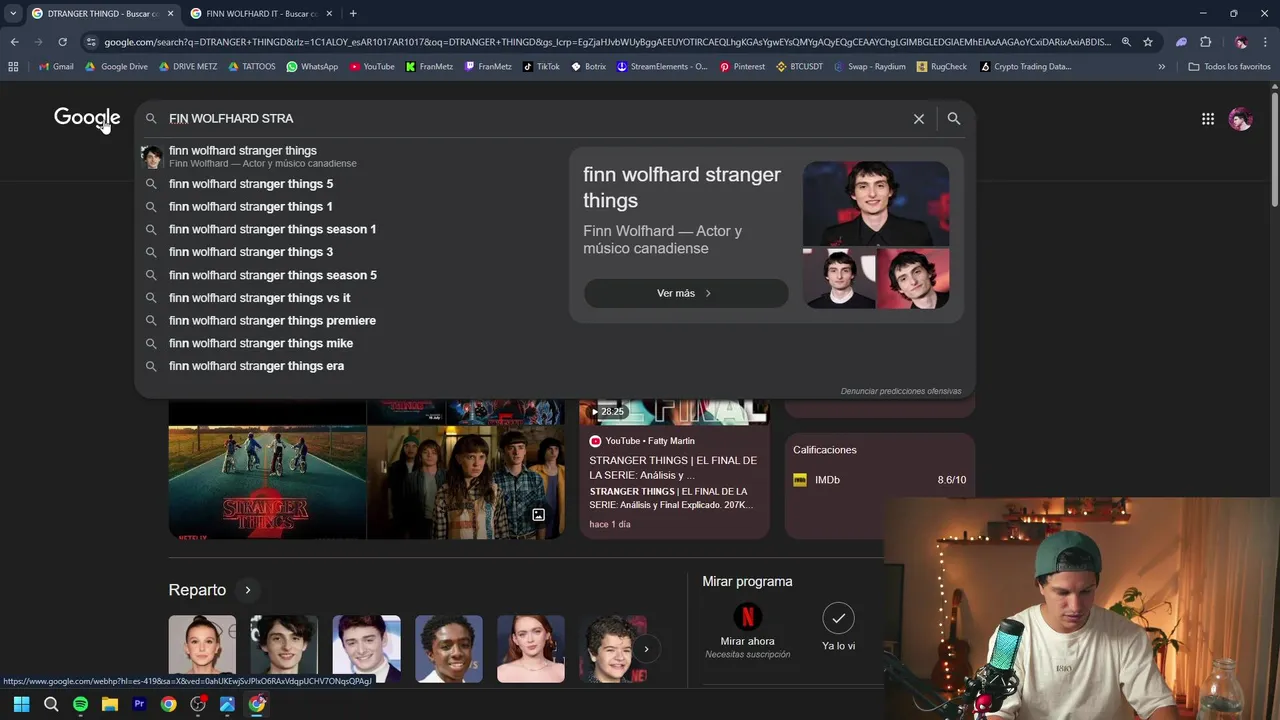1280x720 pixels.
Task: Click the image search lens icon on photo
Action: coord(538,515)
